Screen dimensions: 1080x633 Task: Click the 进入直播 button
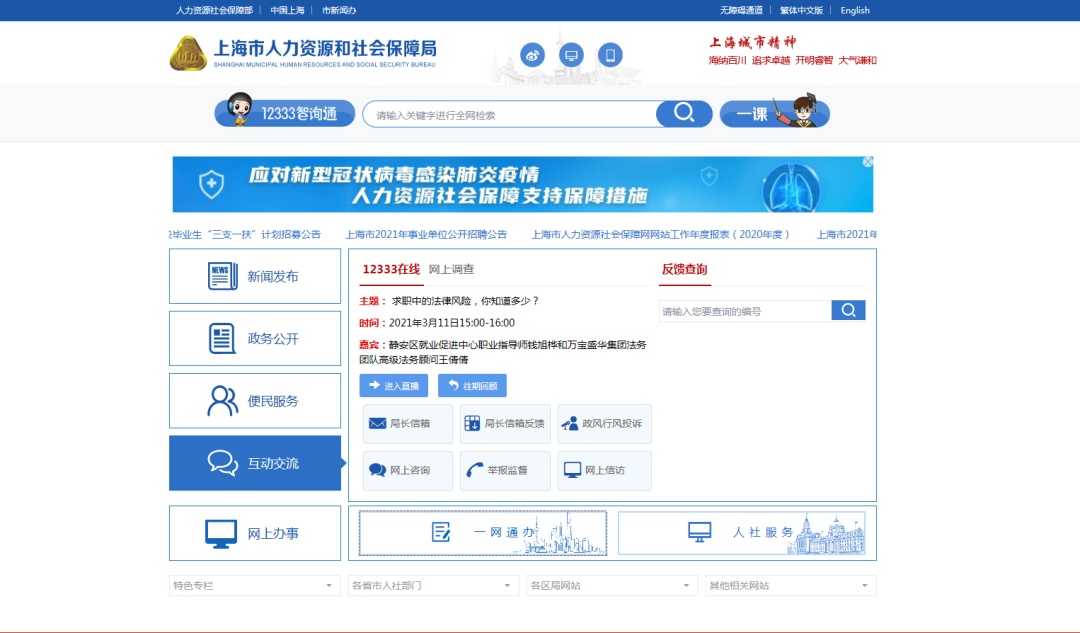[x=394, y=386]
